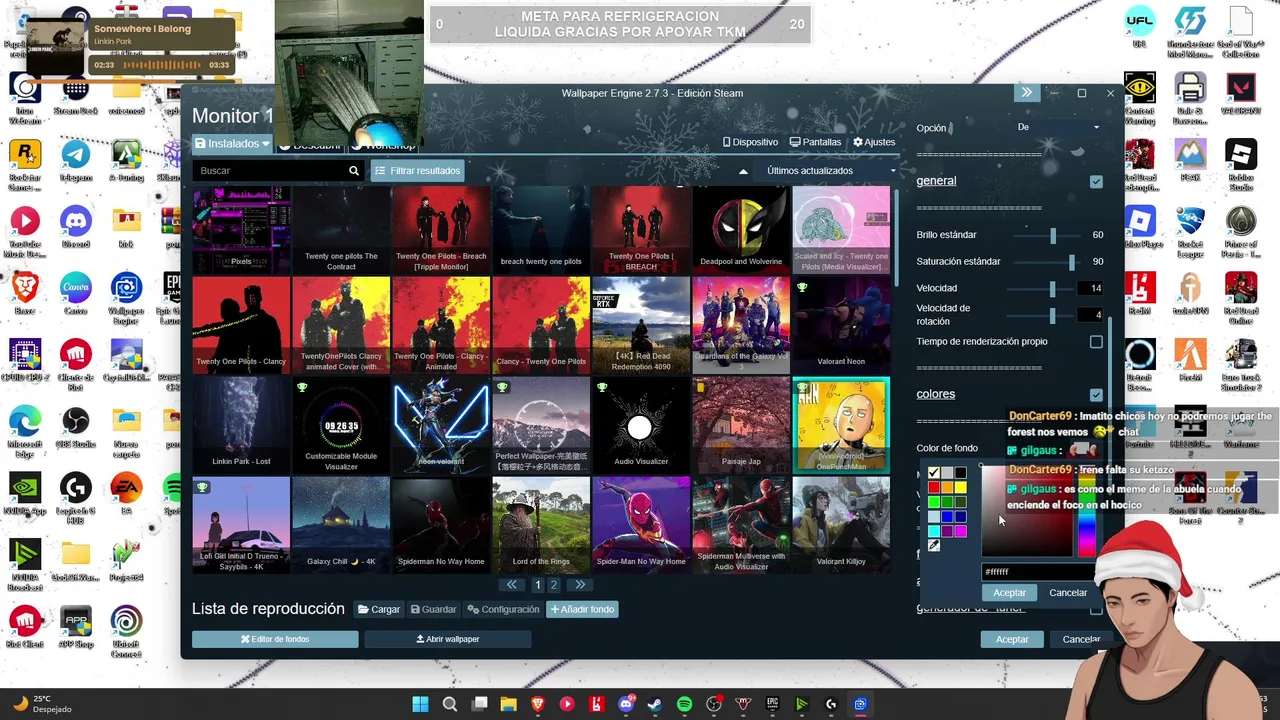Cancel the color picker dialog
1280x720 pixels.
click(x=1068, y=593)
